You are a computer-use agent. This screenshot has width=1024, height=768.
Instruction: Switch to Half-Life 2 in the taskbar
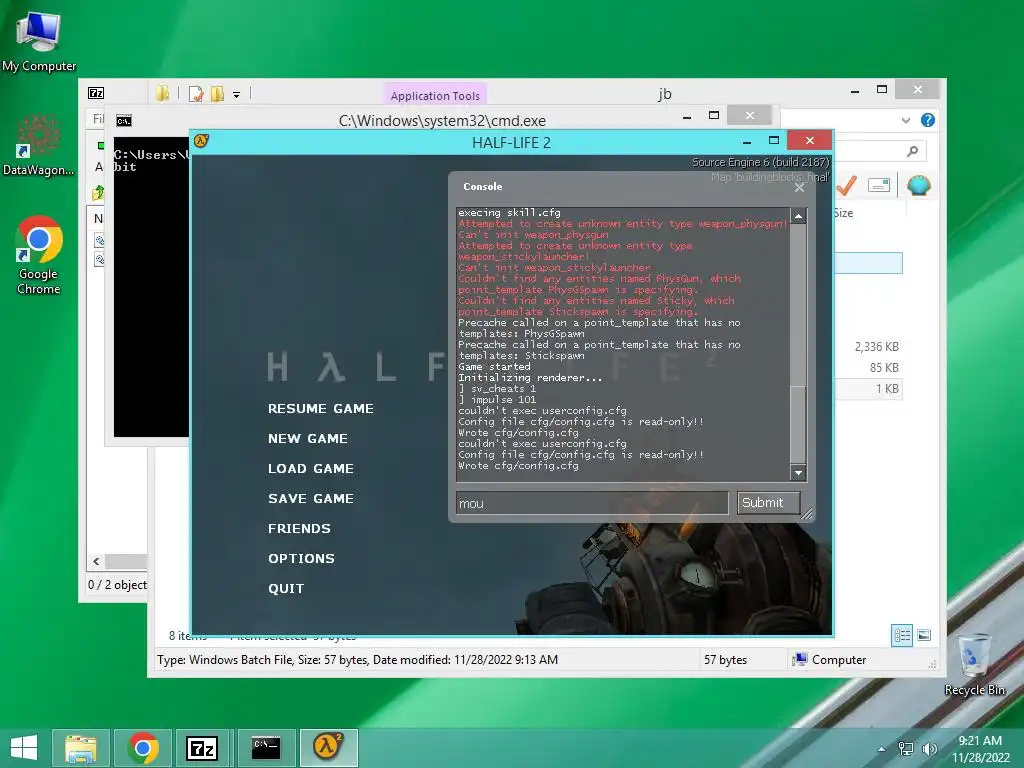[x=328, y=748]
